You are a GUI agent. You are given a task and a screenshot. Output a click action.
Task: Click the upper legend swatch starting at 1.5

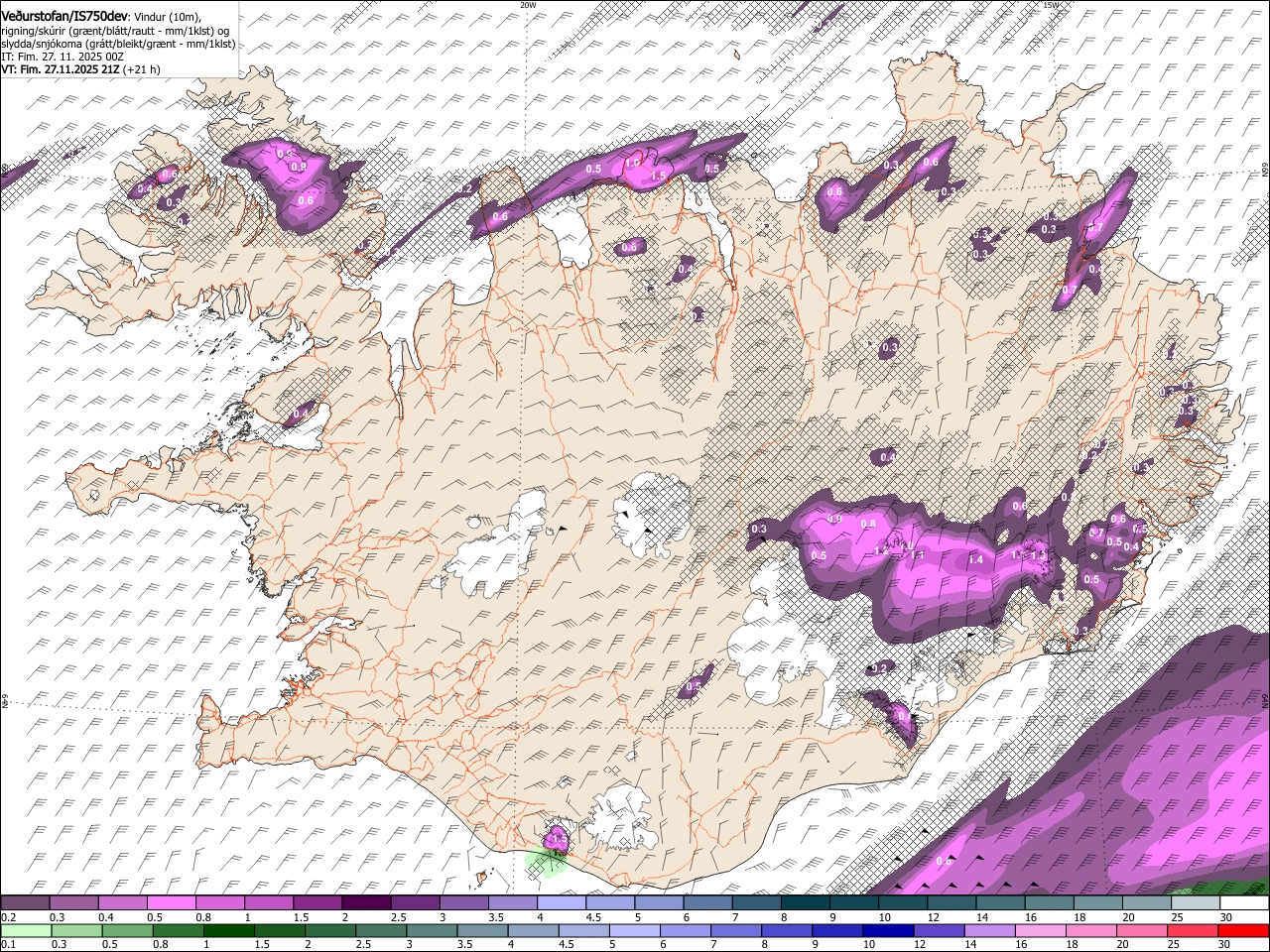click(x=317, y=902)
